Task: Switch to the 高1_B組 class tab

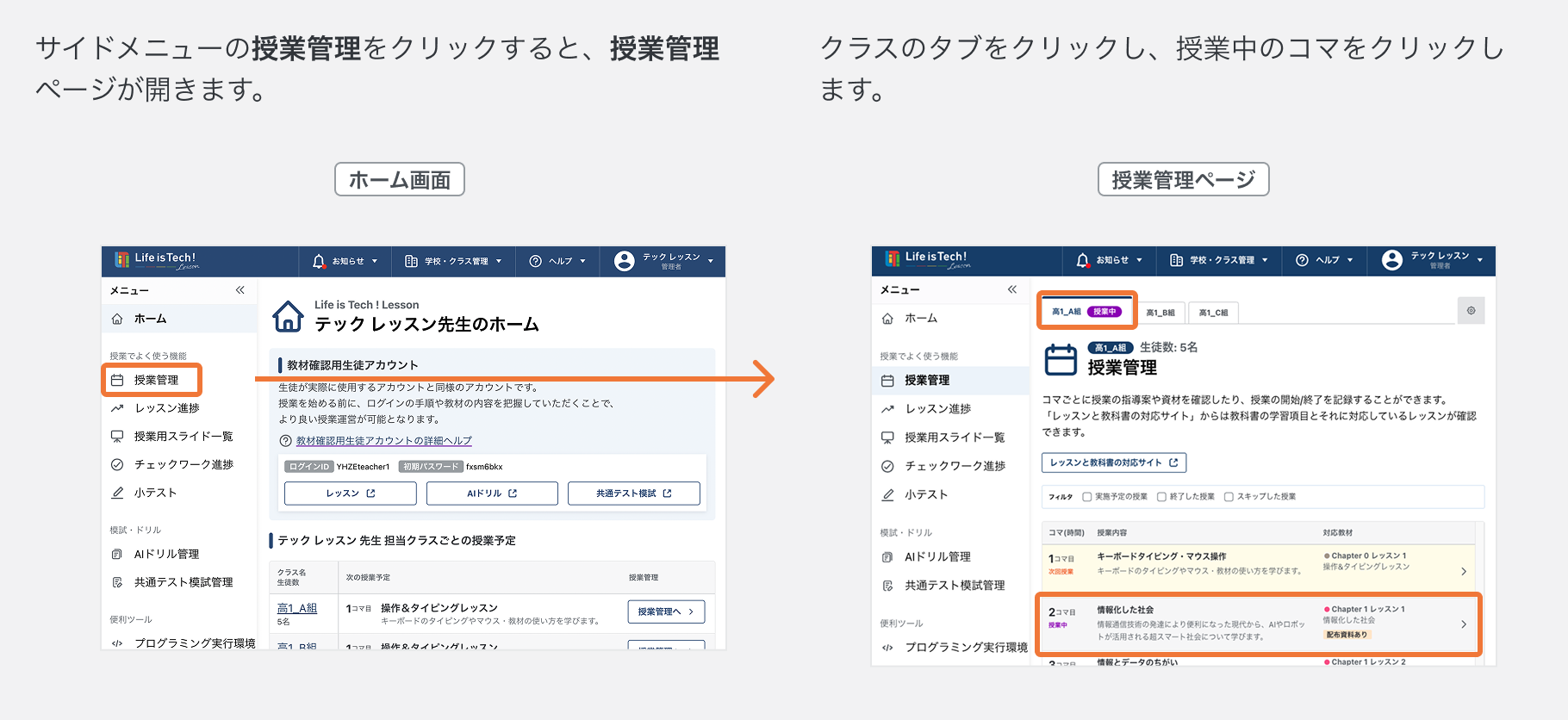Action: 1160,313
